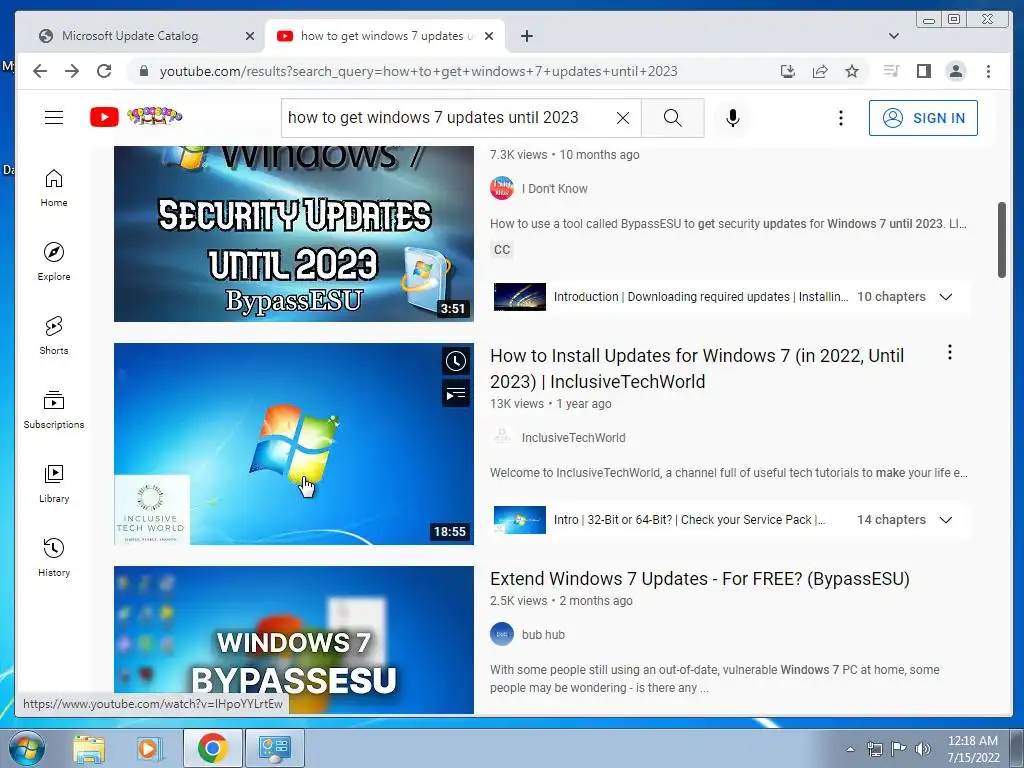Screen dimensions: 1024x768
Task: Open 'Extend Windows 7 Updates' video title
Action: click(x=699, y=579)
